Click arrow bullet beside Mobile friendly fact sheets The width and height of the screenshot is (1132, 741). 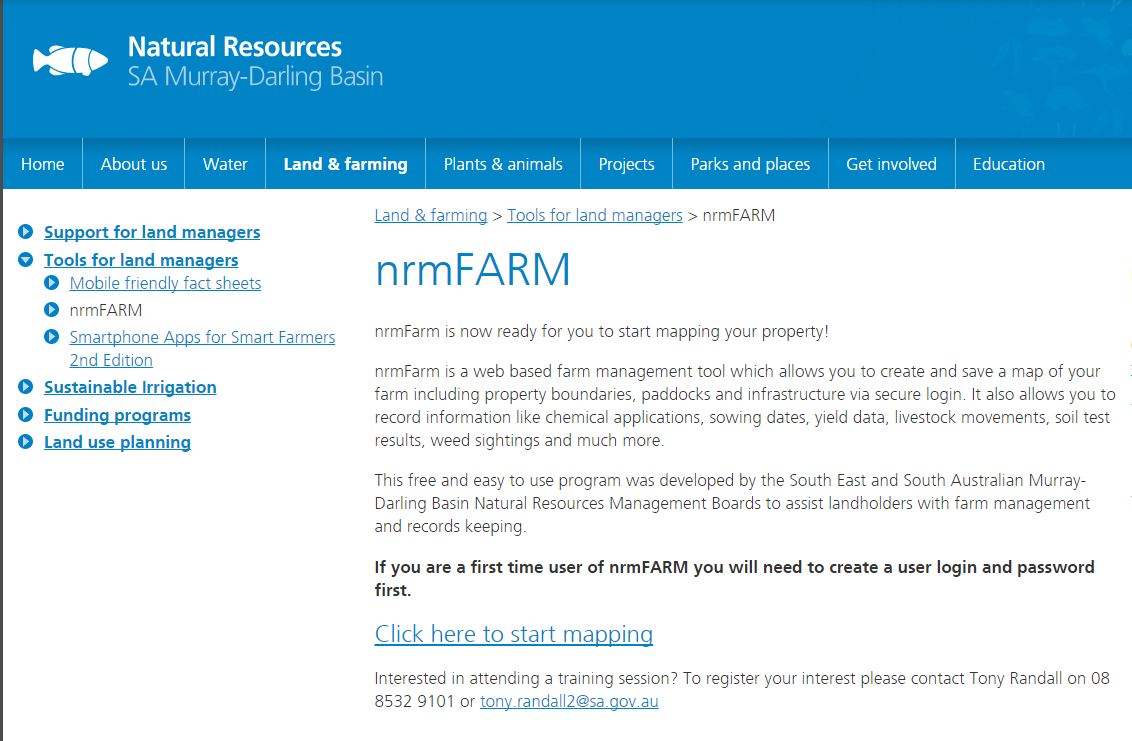(x=51, y=283)
